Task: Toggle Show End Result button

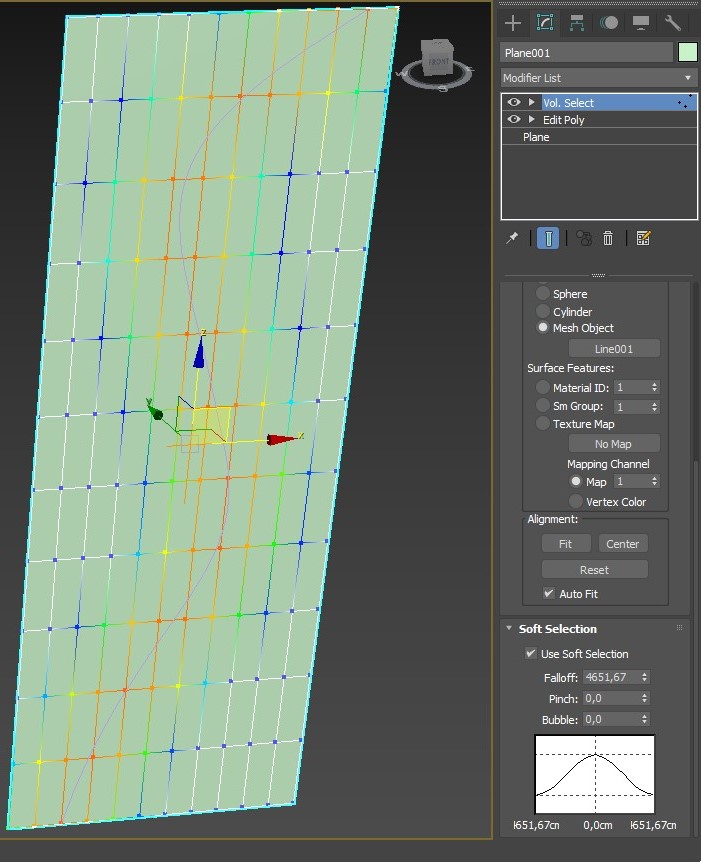Action: (x=548, y=238)
